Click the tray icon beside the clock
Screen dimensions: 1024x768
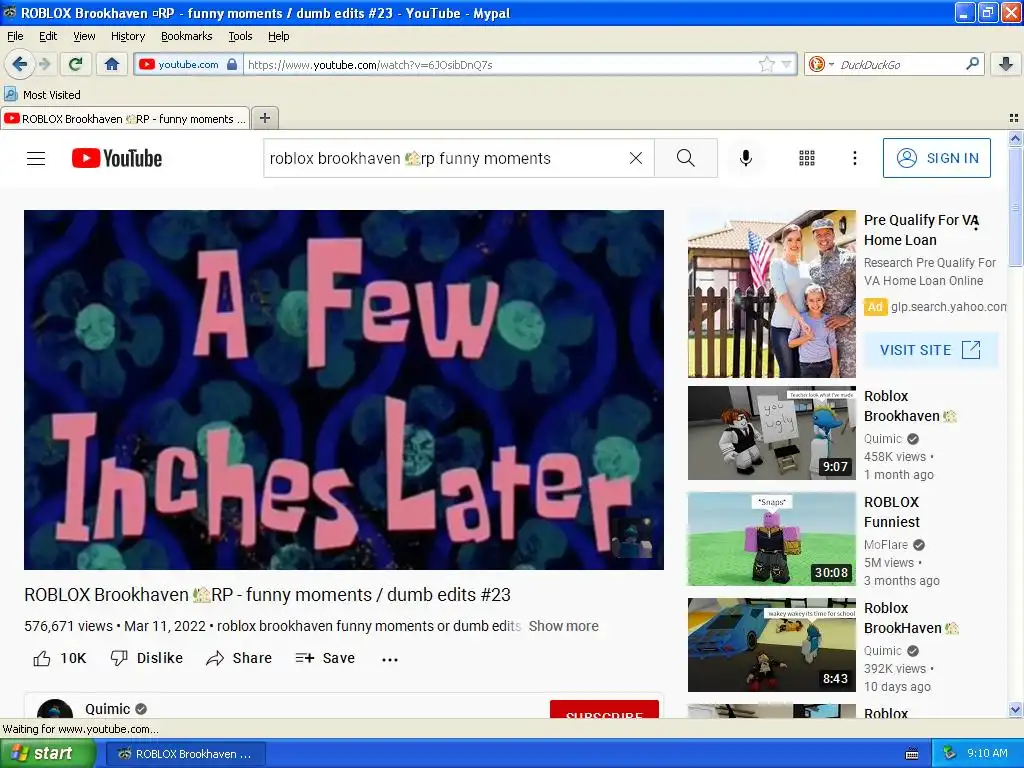click(950, 754)
